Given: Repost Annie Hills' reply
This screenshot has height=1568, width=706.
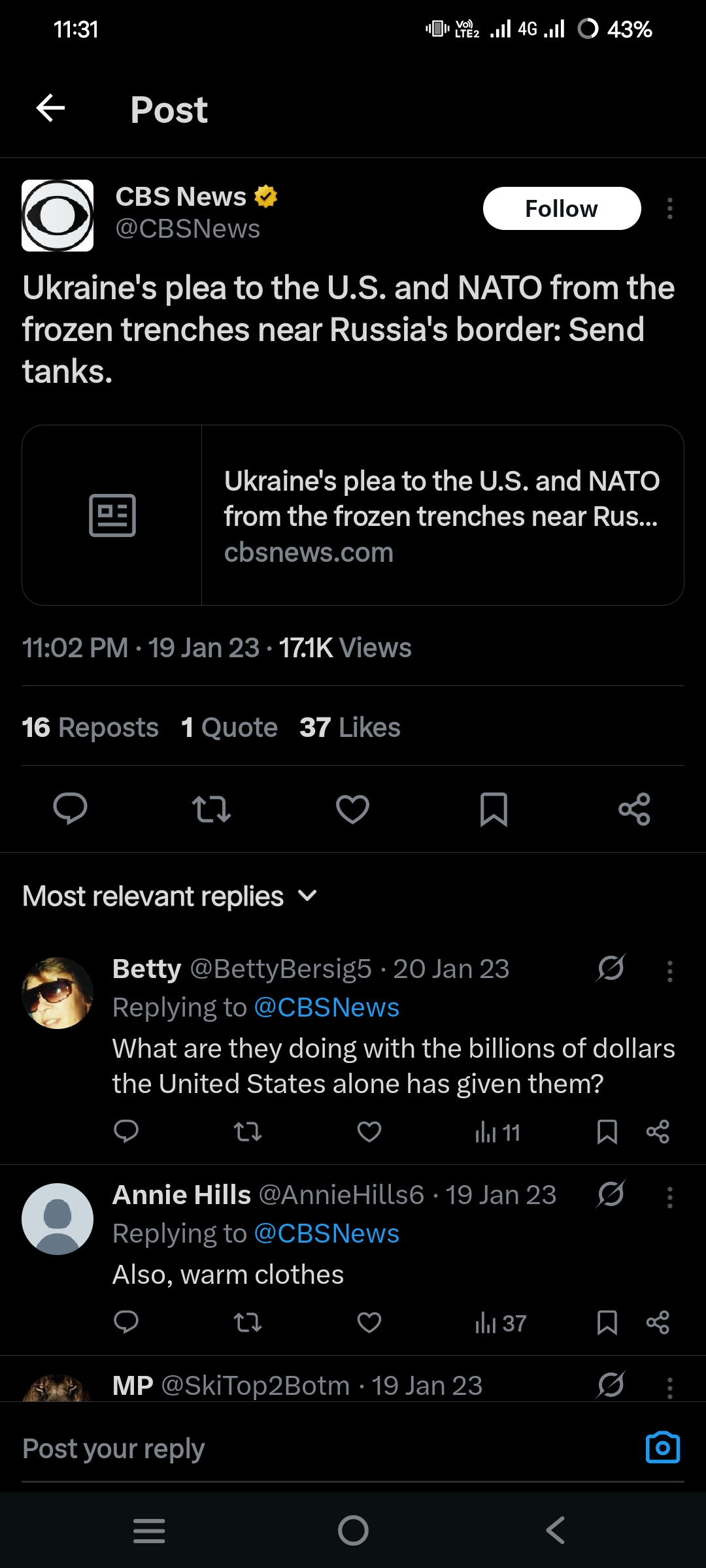Looking at the screenshot, I should [248, 1323].
